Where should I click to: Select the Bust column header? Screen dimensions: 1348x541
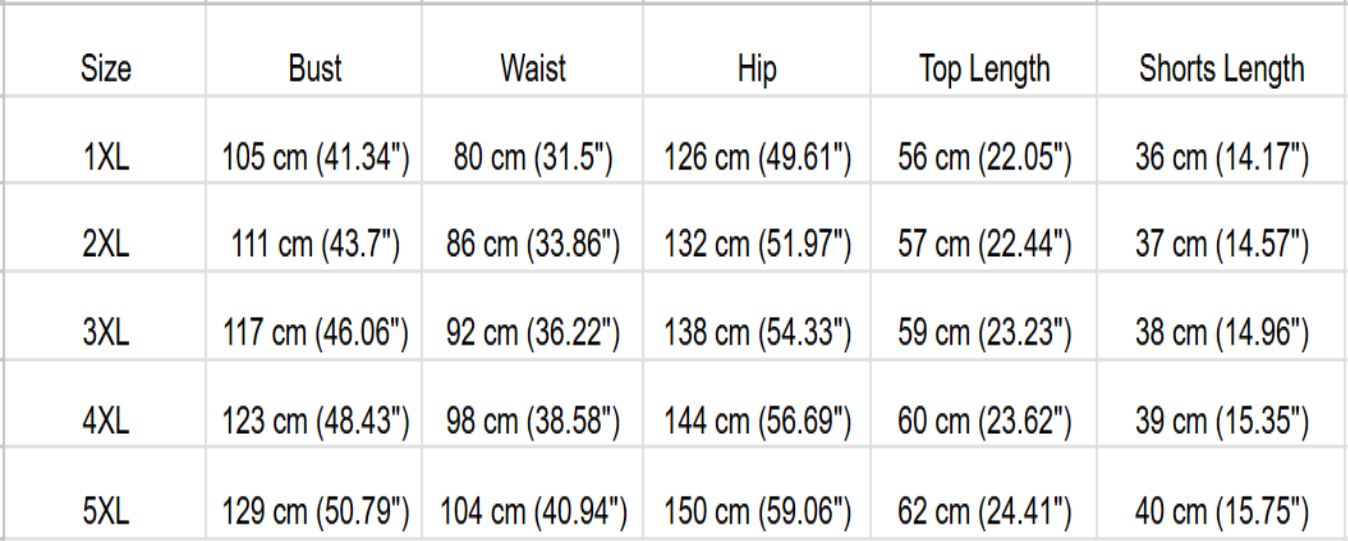(315, 69)
